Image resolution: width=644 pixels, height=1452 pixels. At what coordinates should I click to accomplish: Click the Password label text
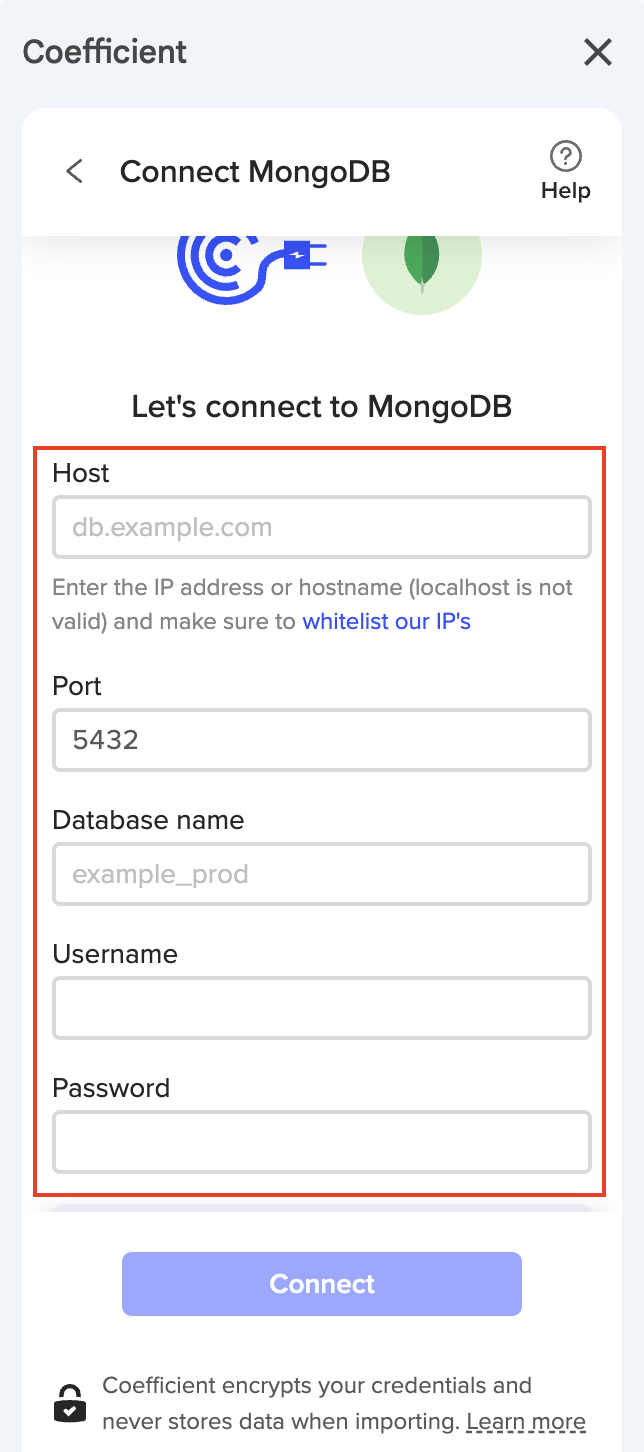tap(111, 1087)
